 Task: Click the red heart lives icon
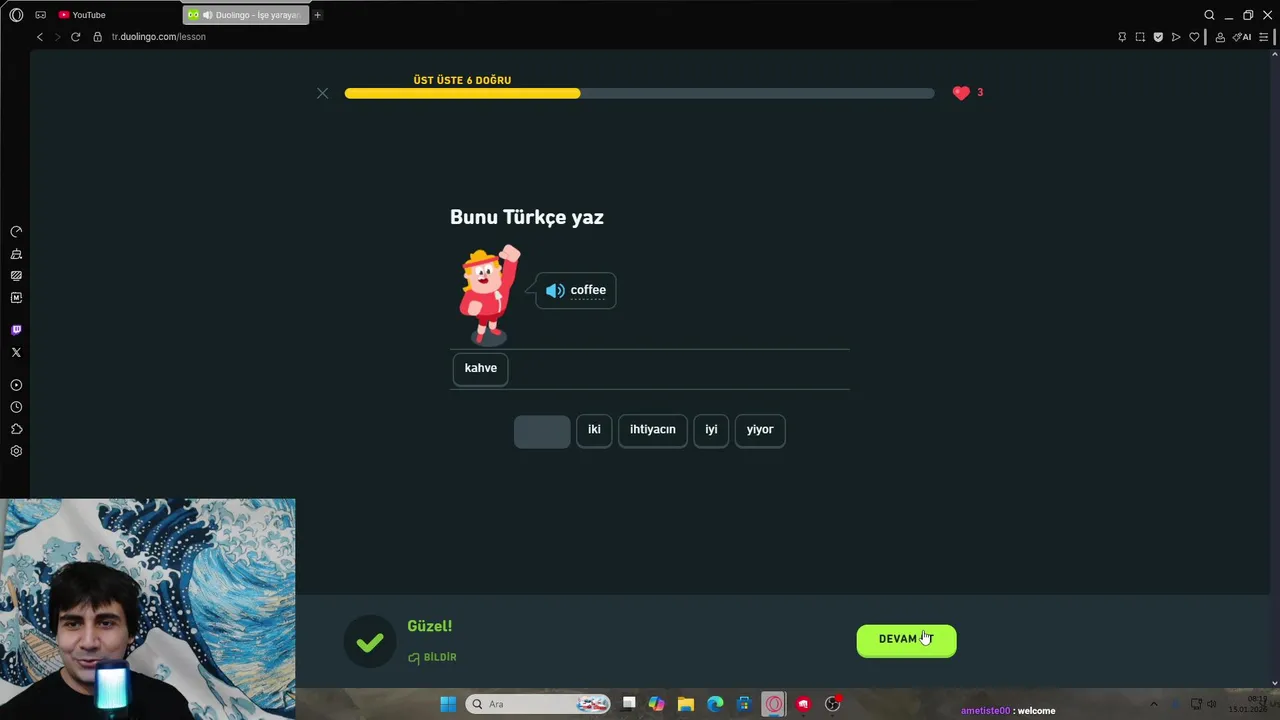[961, 93]
